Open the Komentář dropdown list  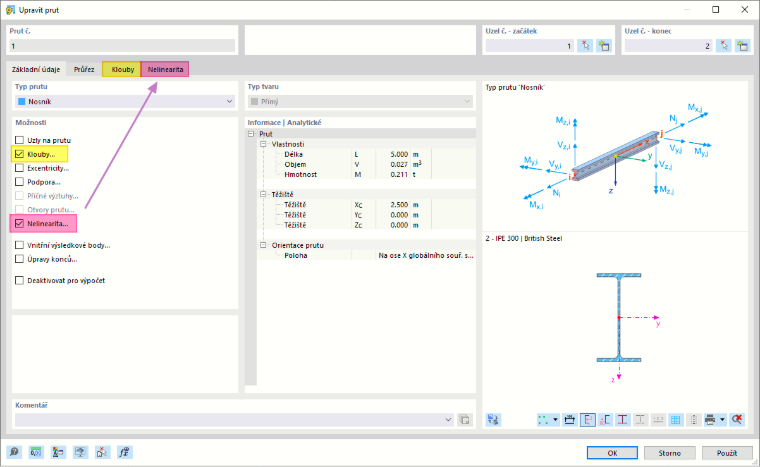(x=448, y=419)
